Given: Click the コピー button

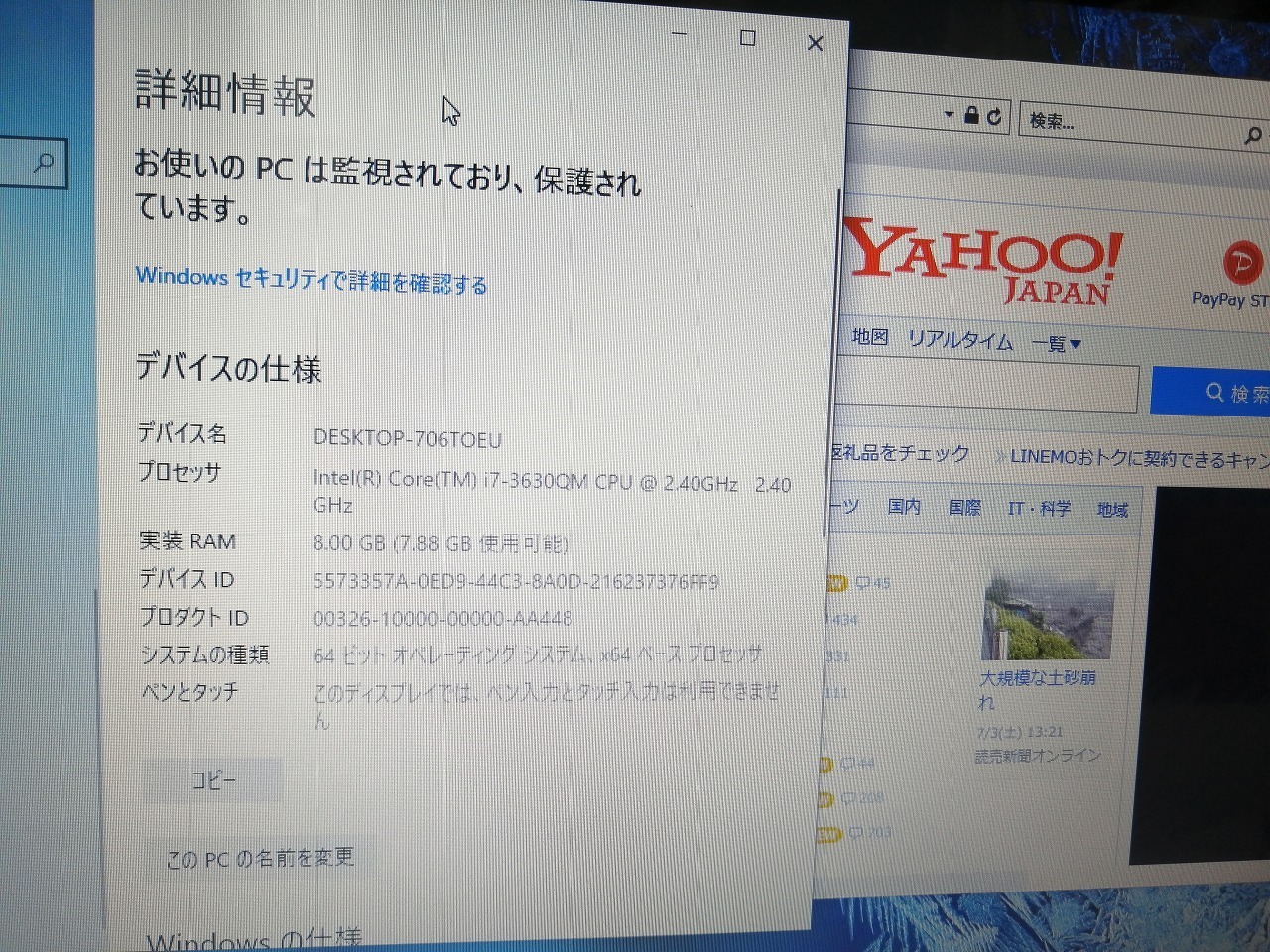Looking at the screenshot, I should (213, 780).
